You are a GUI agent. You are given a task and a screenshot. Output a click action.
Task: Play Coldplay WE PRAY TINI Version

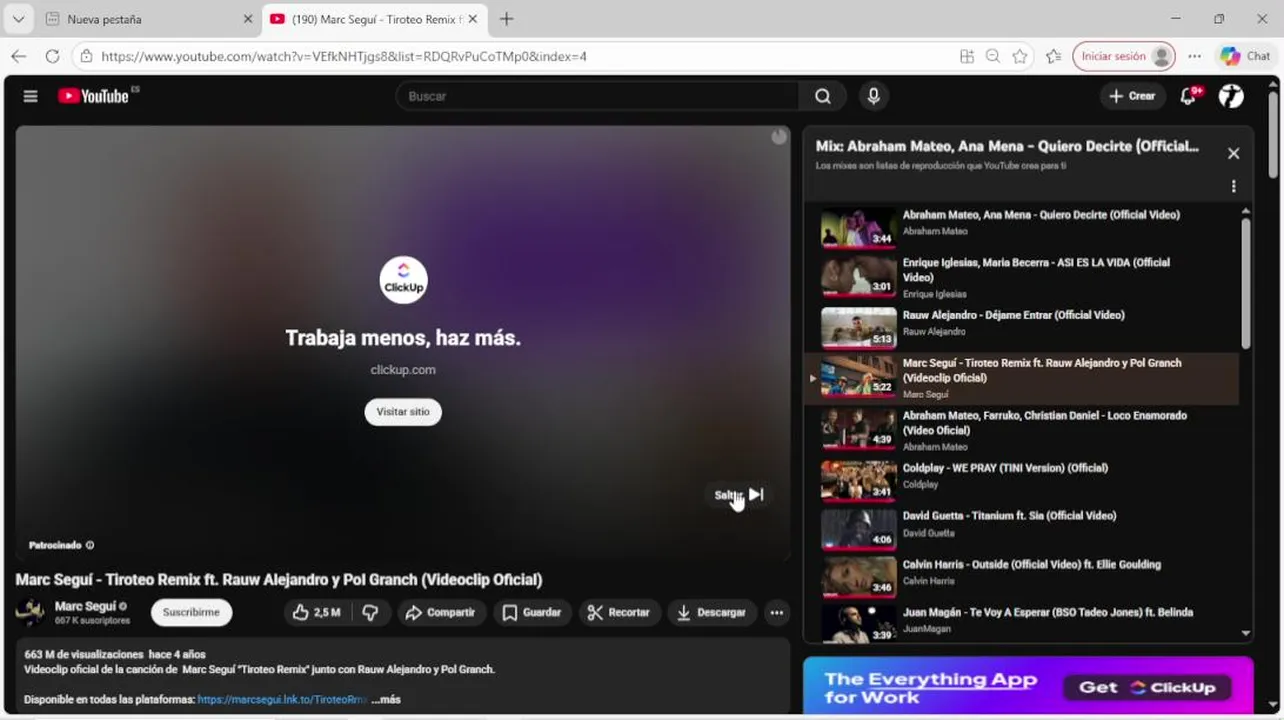pos(1021,480)
